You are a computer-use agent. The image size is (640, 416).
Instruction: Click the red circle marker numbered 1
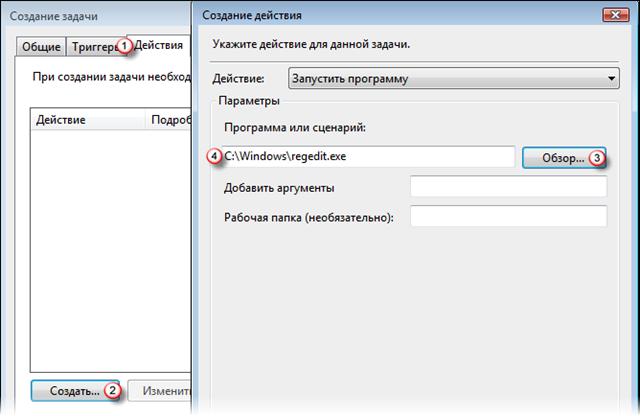[124, 47]
